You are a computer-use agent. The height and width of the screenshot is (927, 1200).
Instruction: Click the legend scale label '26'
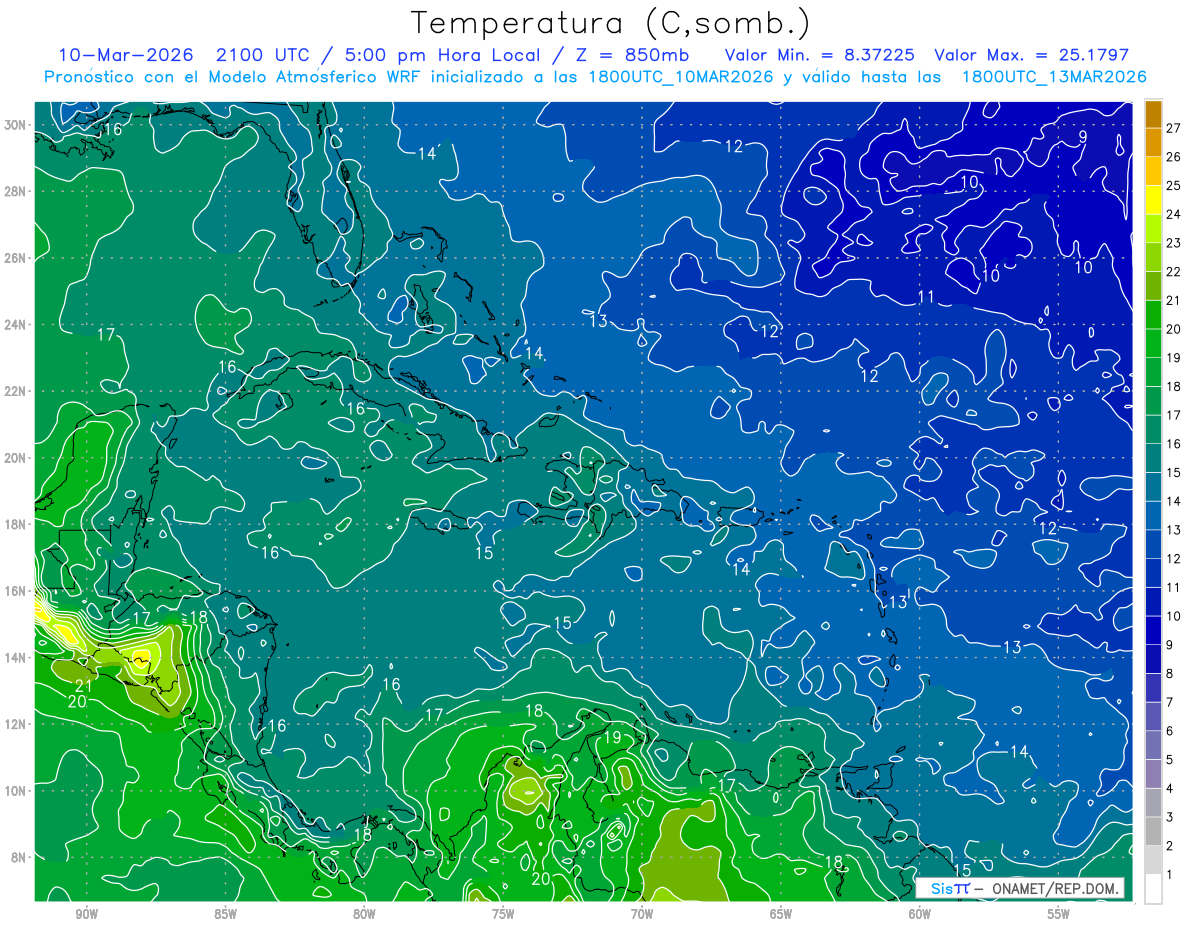pos(1174,155)
